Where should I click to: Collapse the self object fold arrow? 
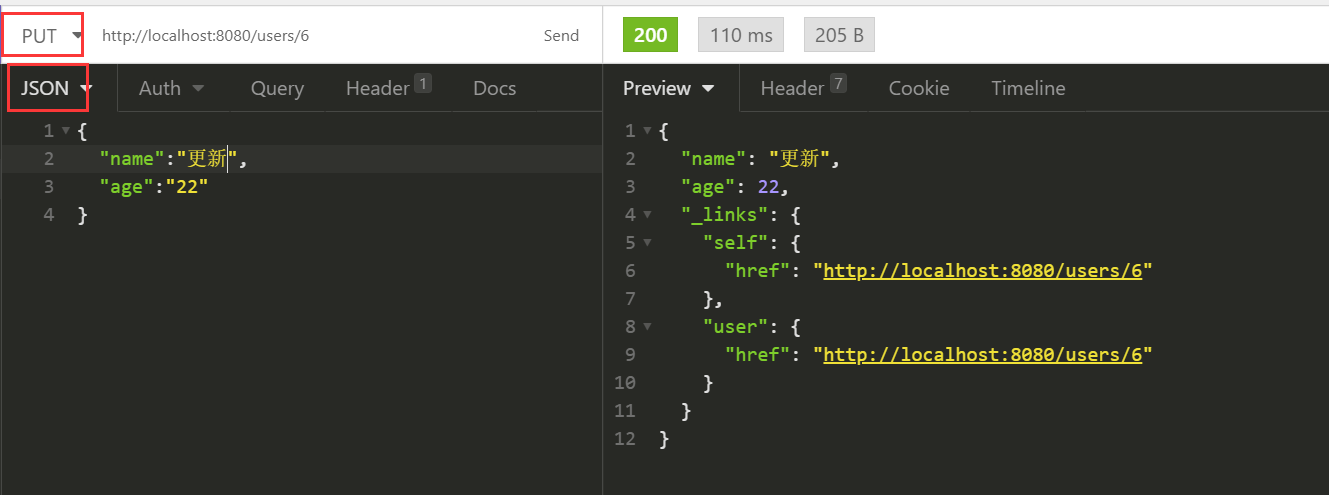tap(648, 243)
